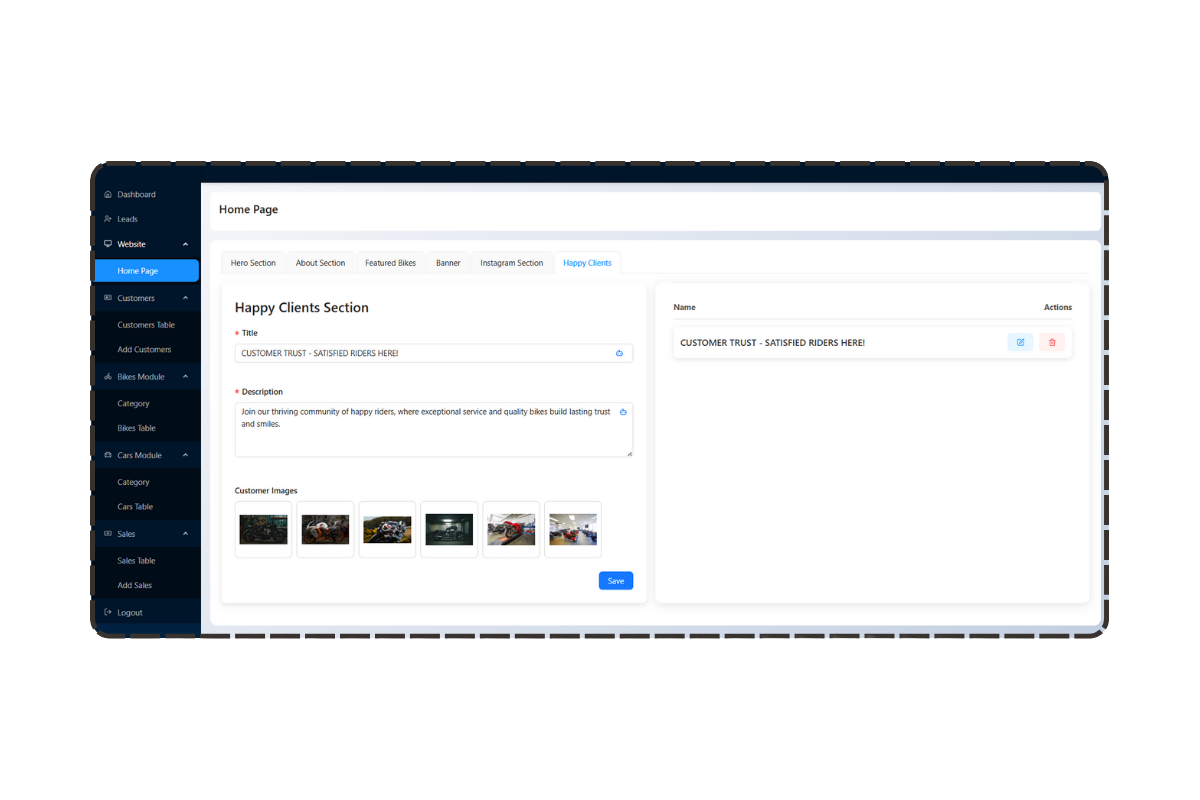The width and height of the screenshot is (1200, 800).
Task: Click the robot icon in Description box
Action: [623, 412]
